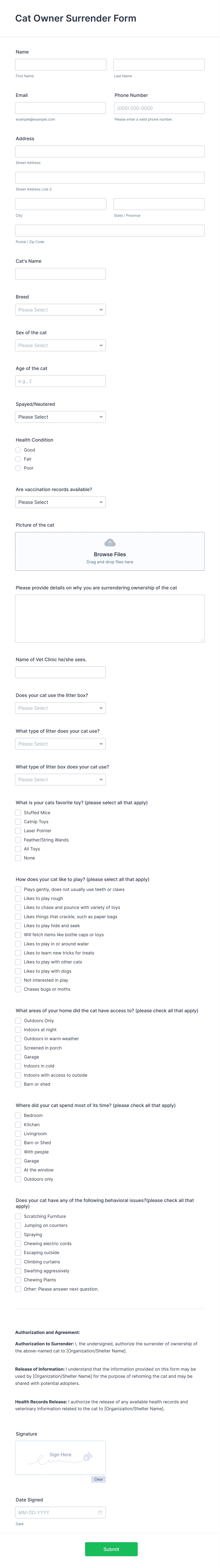
Task: Expand the vaccination records availability dropdown
Action: 60,502
